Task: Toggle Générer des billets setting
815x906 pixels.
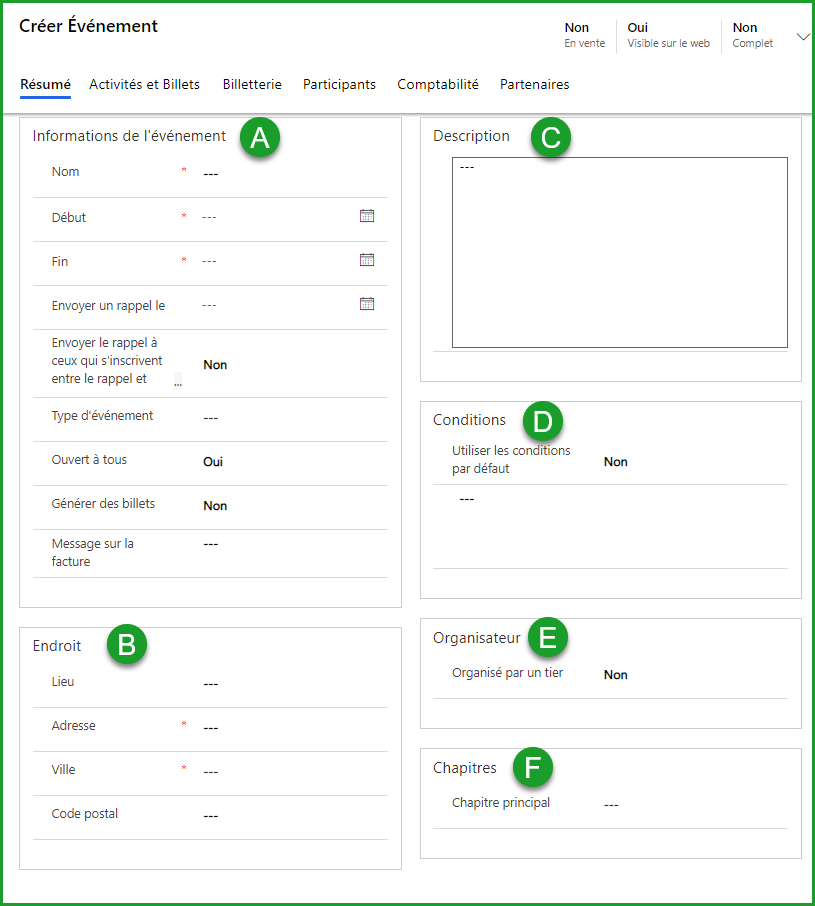Action: point(215,506)
